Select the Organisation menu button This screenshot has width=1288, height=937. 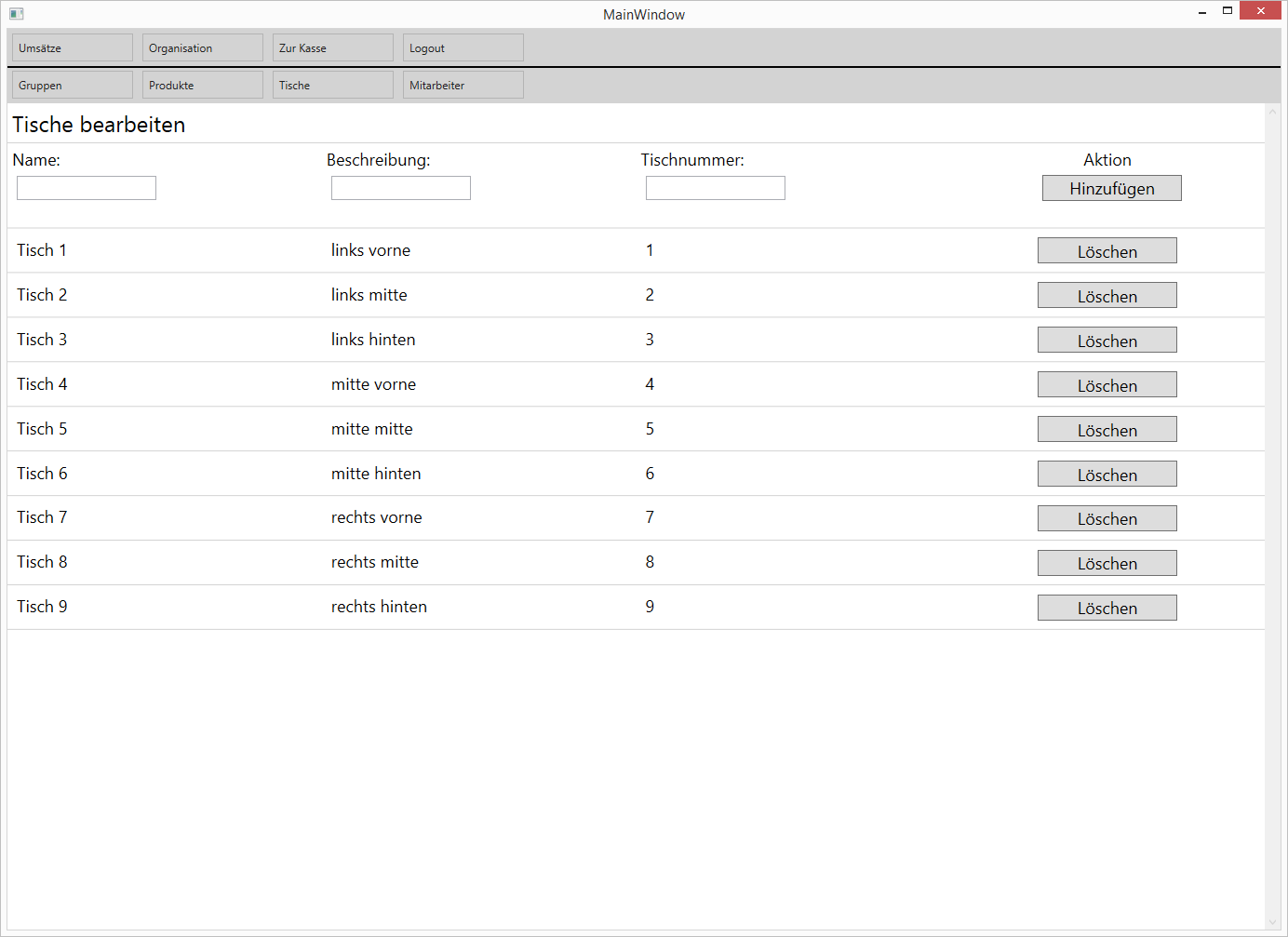202,47
